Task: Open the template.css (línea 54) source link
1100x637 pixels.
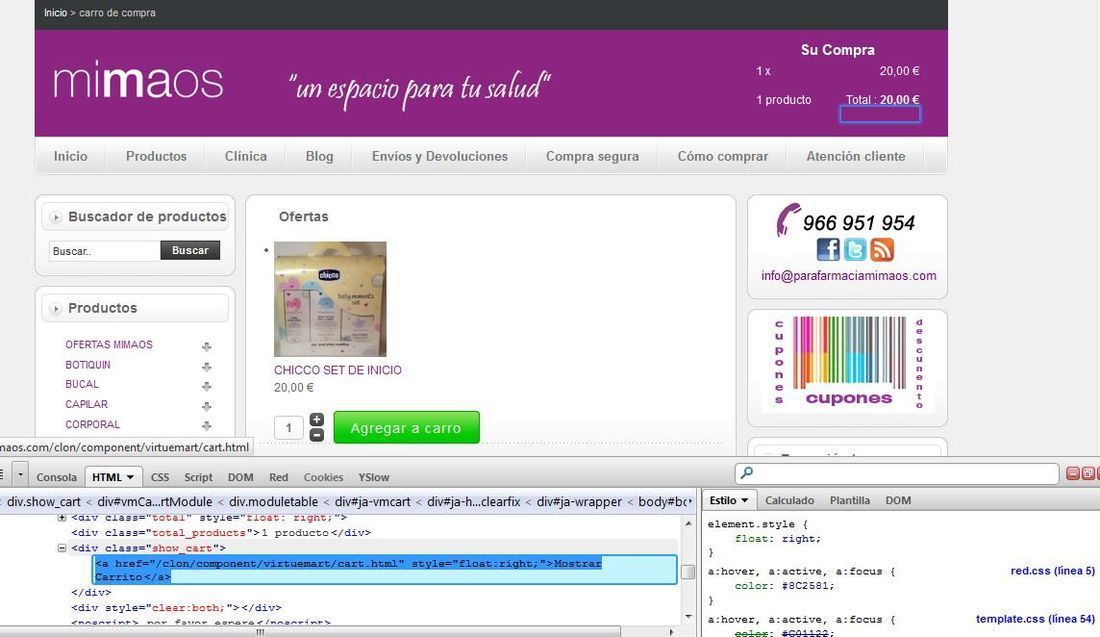Action: pyautogui.click(x=1035, y=619)
